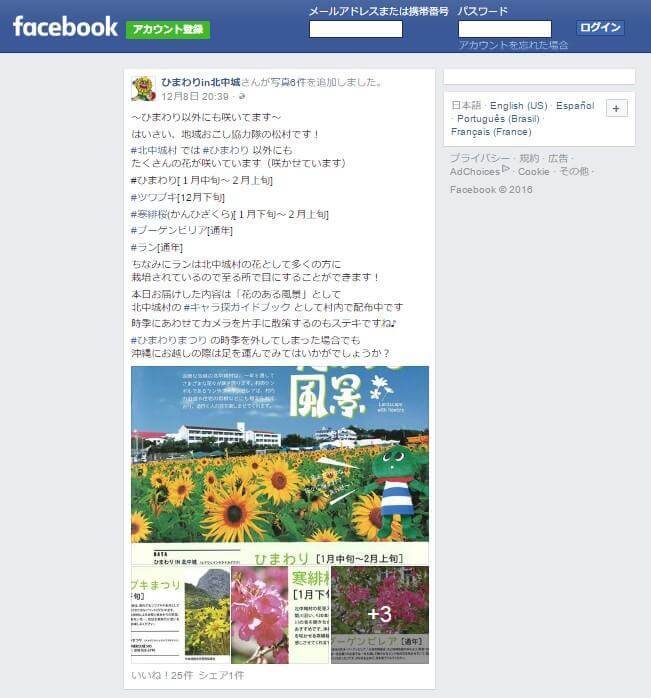Click the facebook logo in header
This screenshot has width=651, height=698.
(65, 27)
